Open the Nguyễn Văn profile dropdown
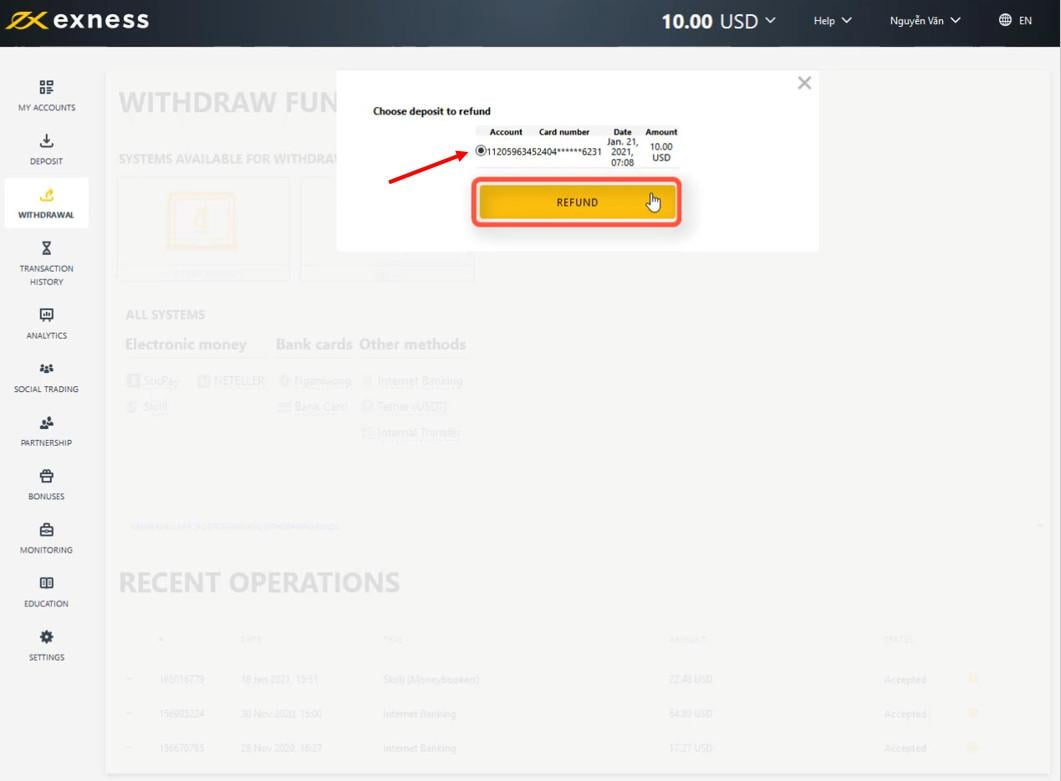Screen dimensions: 1061x781 point(925,21)
